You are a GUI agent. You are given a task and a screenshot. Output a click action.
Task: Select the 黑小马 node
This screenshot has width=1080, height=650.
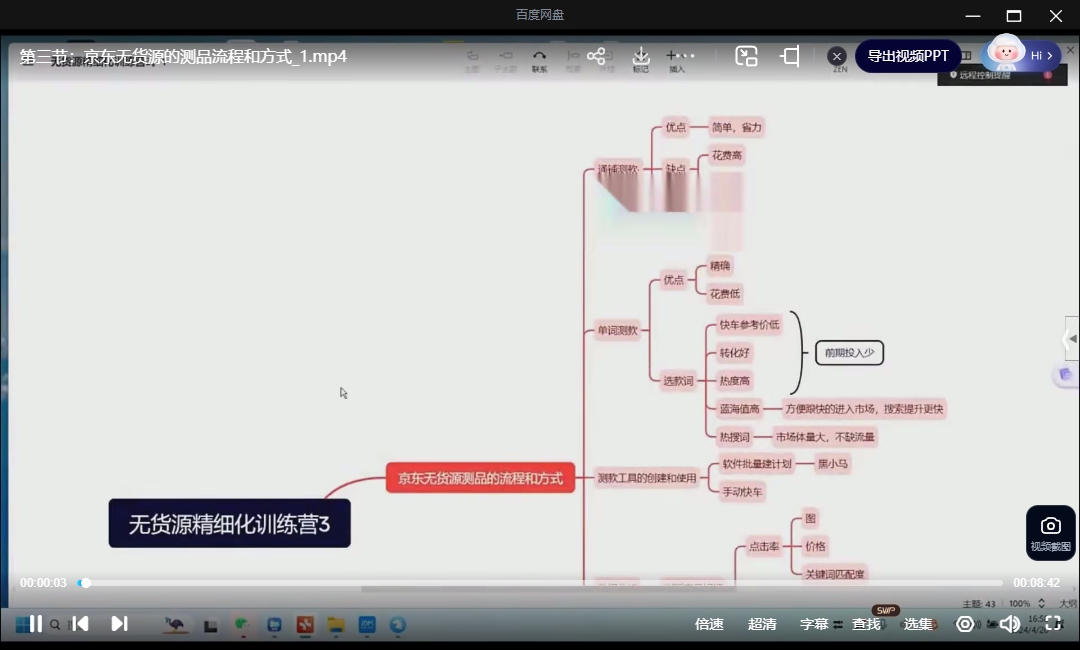pos(833,464)
